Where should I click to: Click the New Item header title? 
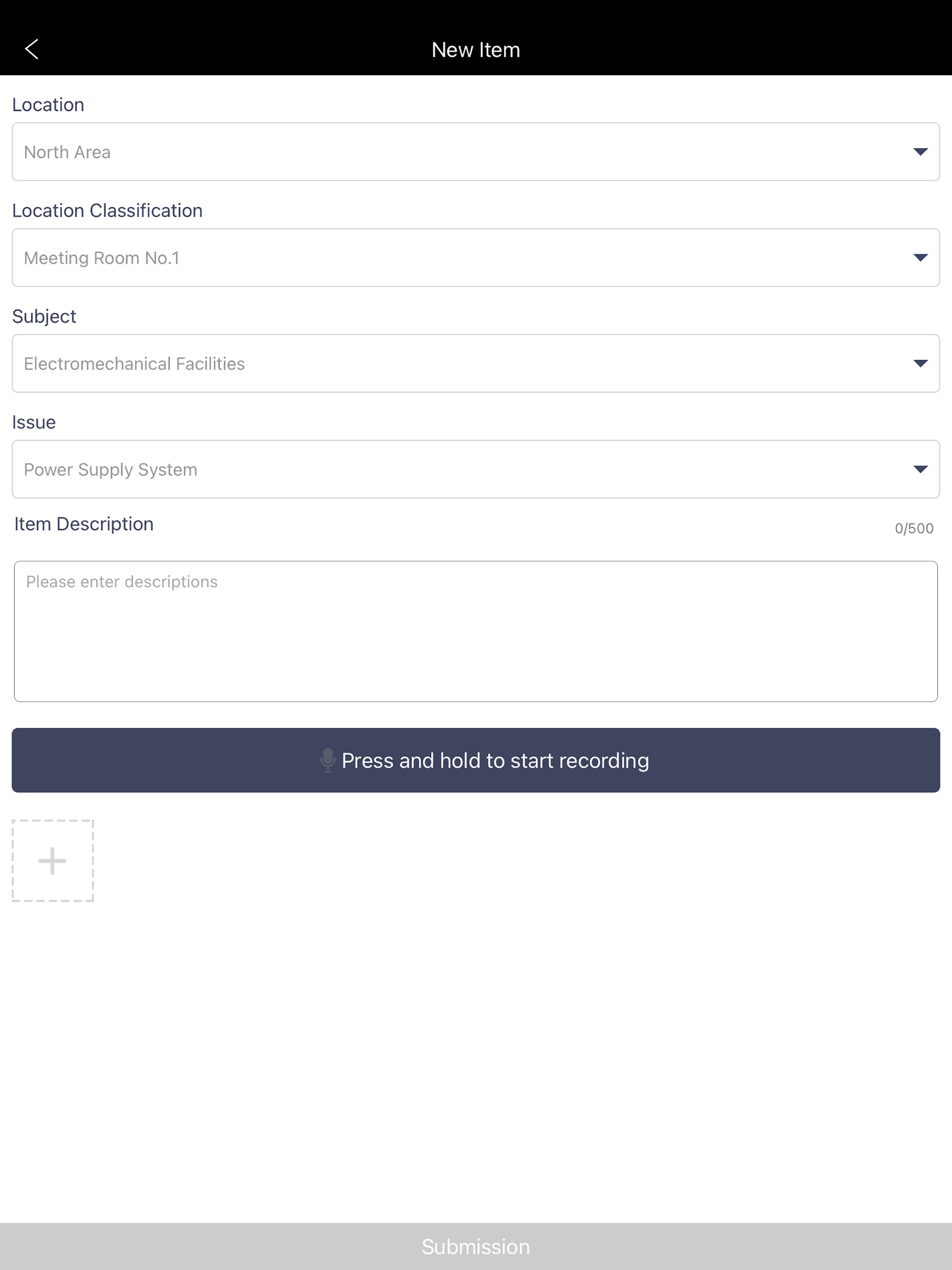coord(476,50)
